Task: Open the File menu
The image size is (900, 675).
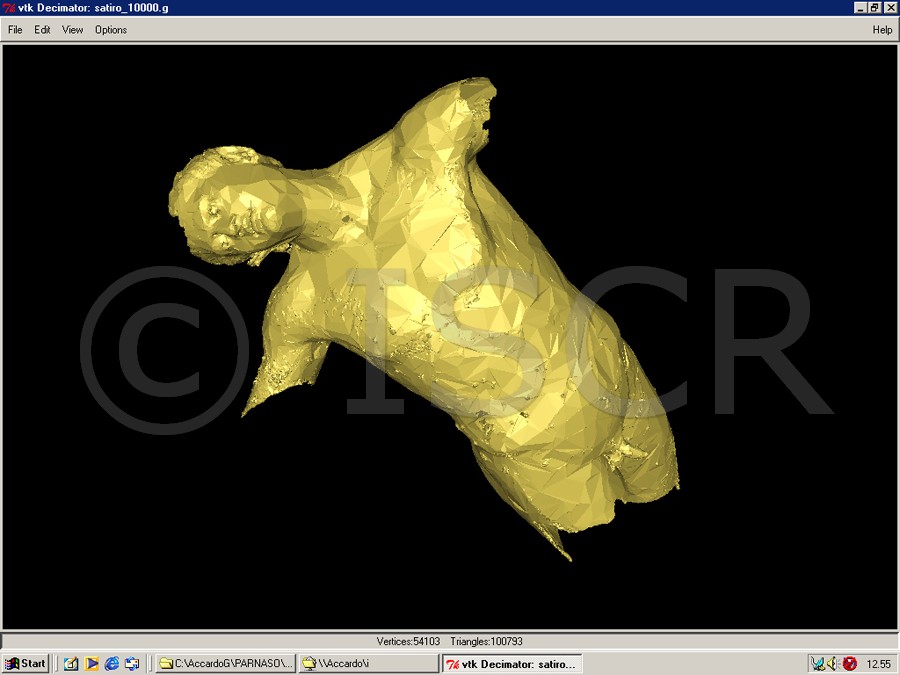Action: tap(15, 30)
